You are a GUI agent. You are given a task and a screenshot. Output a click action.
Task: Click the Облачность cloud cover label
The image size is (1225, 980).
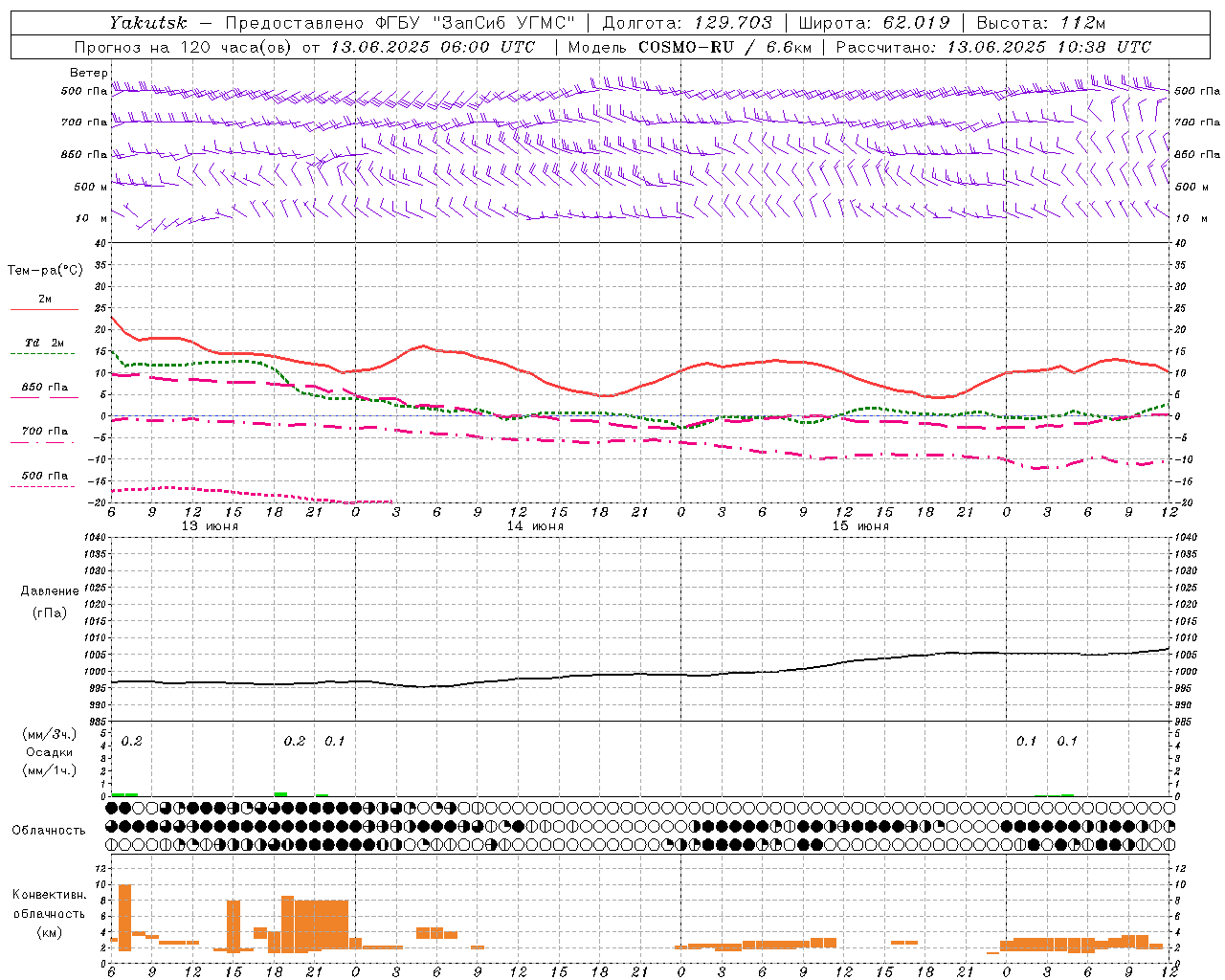[49, 830]
